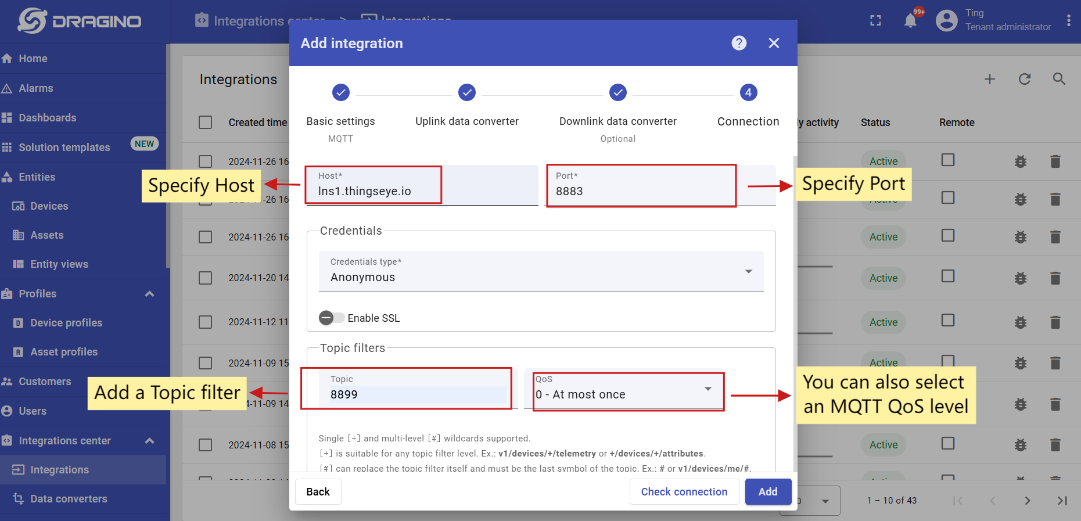
Task: Toggle Remote checkbox in 2024-11-12 row
Action: (x=948, y=320)
